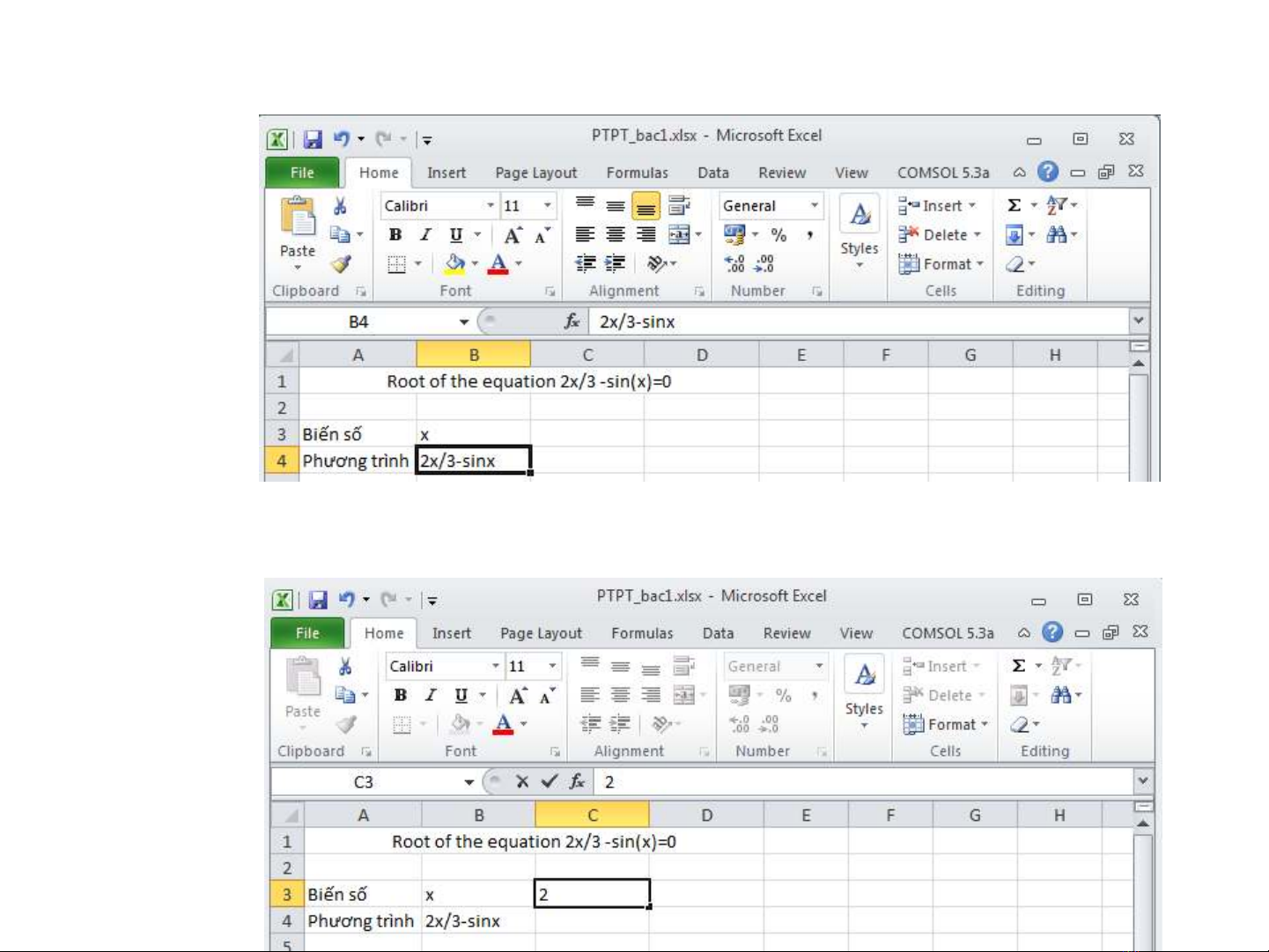Toggle Bold in the upper window's Font group
The height and width of the screenshot is (952, 1269).
[x=395, y=235]
